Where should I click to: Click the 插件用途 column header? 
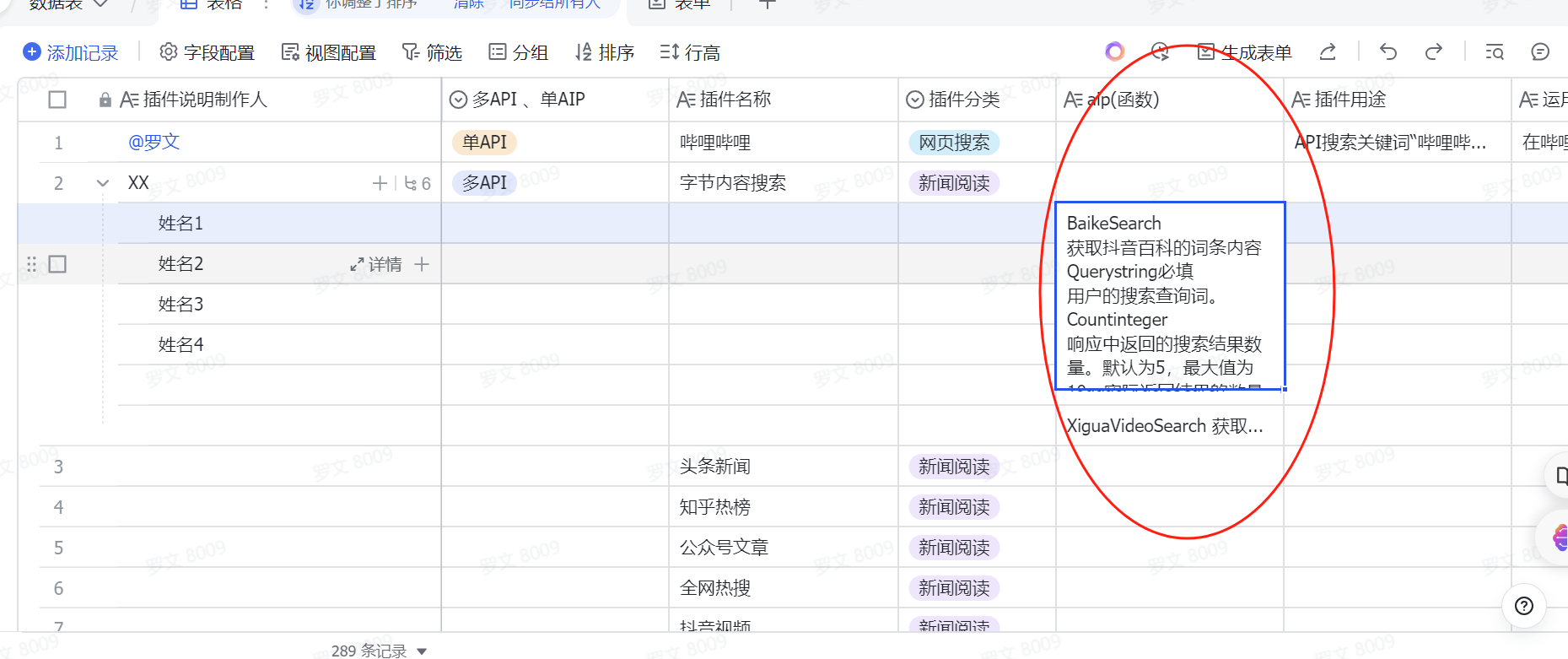click(x=1398, y=100)
